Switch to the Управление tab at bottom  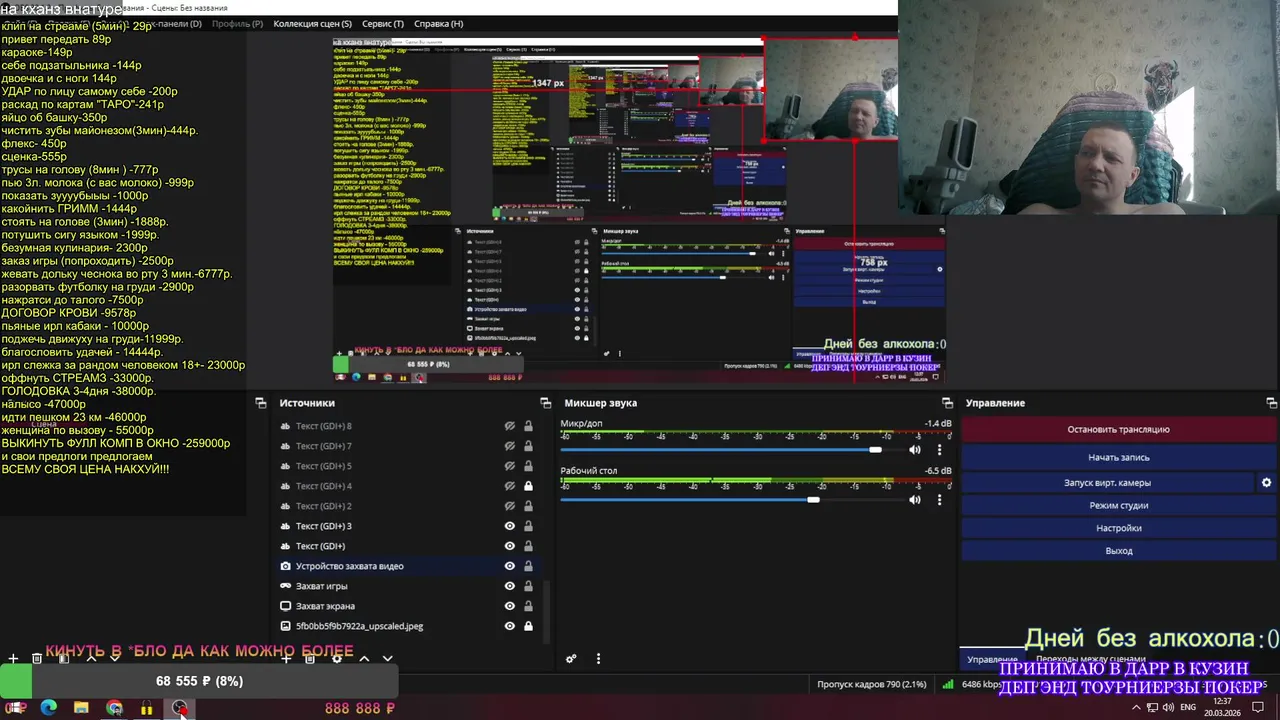[992, 660]
